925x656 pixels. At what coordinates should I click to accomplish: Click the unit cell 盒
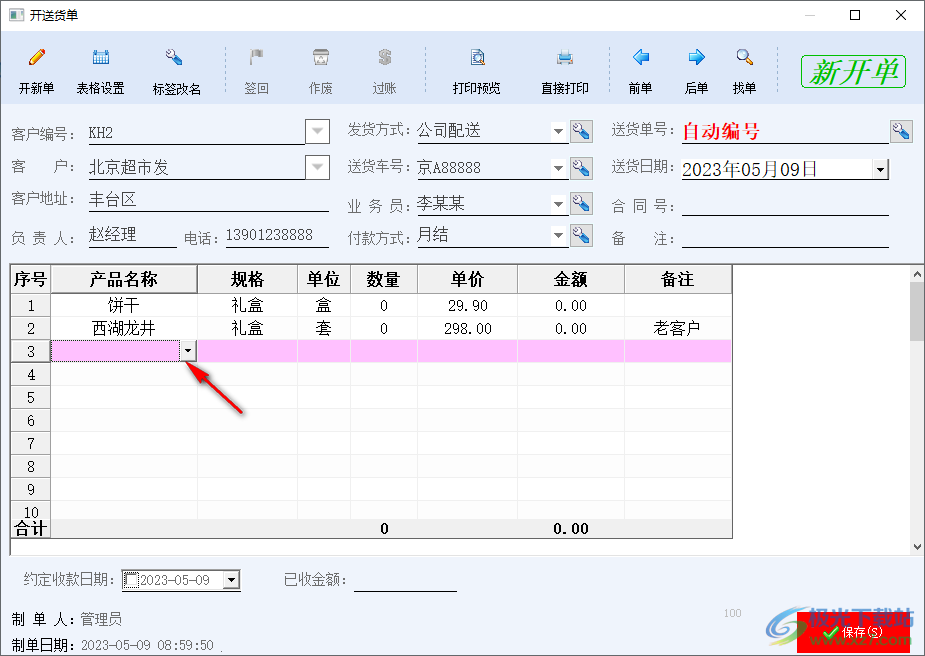click(x=324, y=306)
